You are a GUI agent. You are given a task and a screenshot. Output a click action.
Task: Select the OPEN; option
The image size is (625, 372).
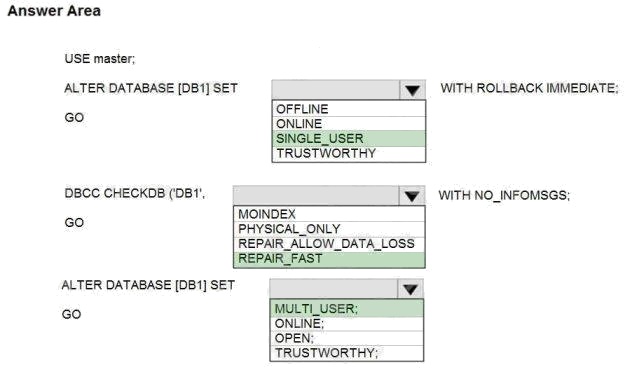click(x=347, y=338)
